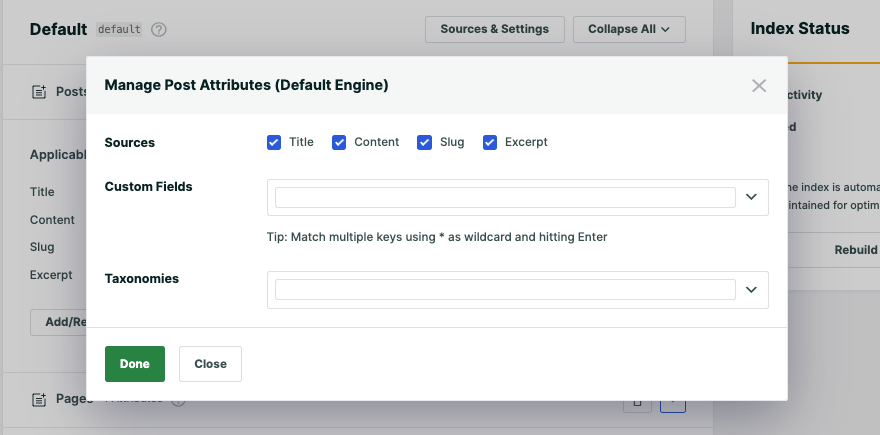Click the "Slug" attribute row in background
880x435 pixels.
point(42,247)
